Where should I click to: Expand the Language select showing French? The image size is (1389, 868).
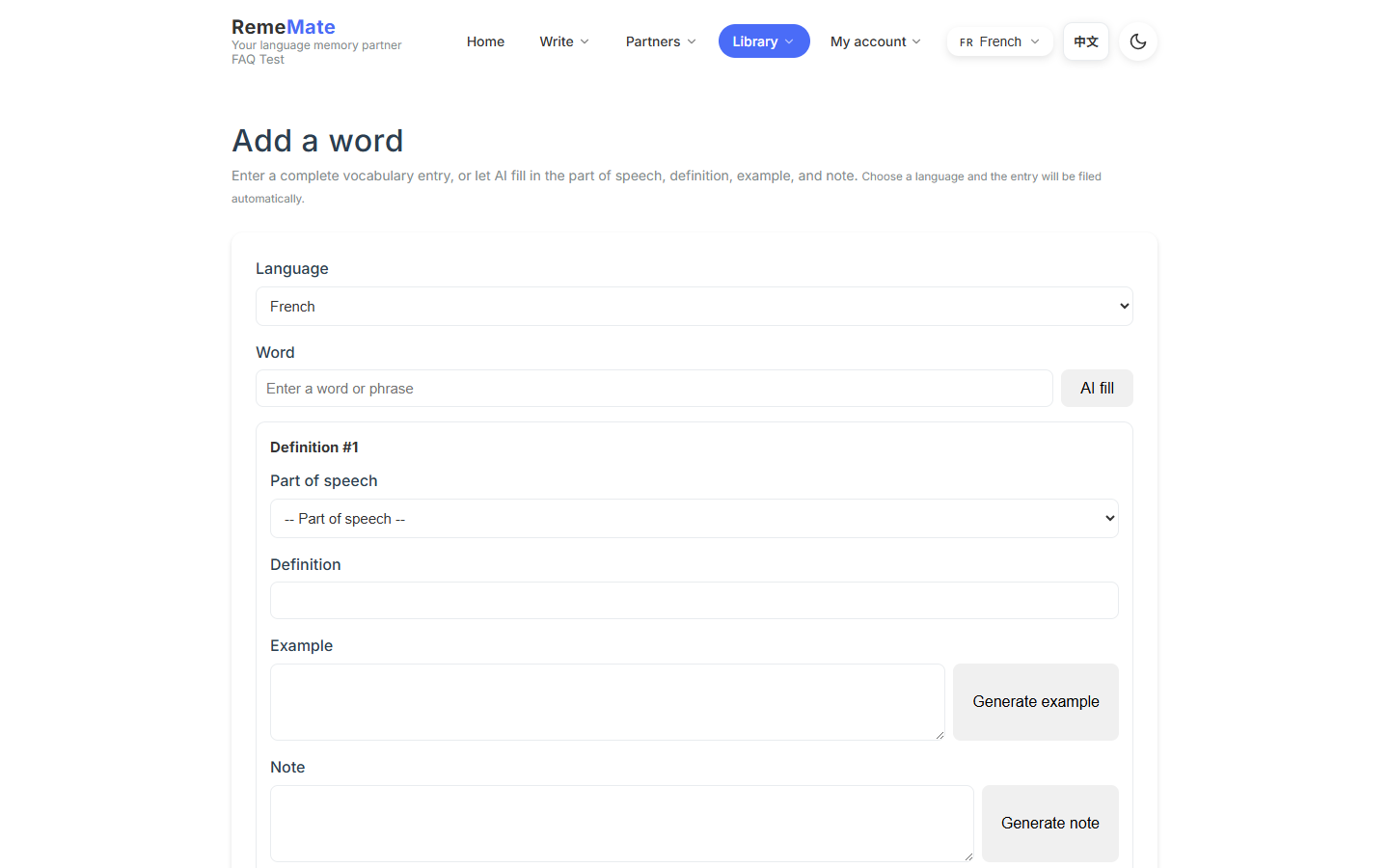coord(694,307)
